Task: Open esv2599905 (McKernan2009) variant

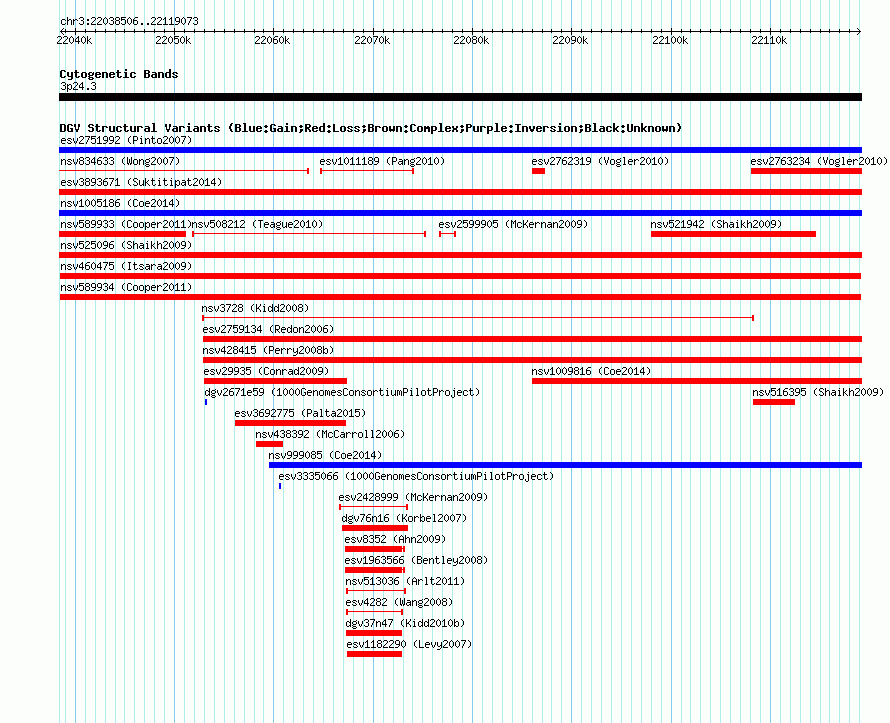Action: (513, 224)
